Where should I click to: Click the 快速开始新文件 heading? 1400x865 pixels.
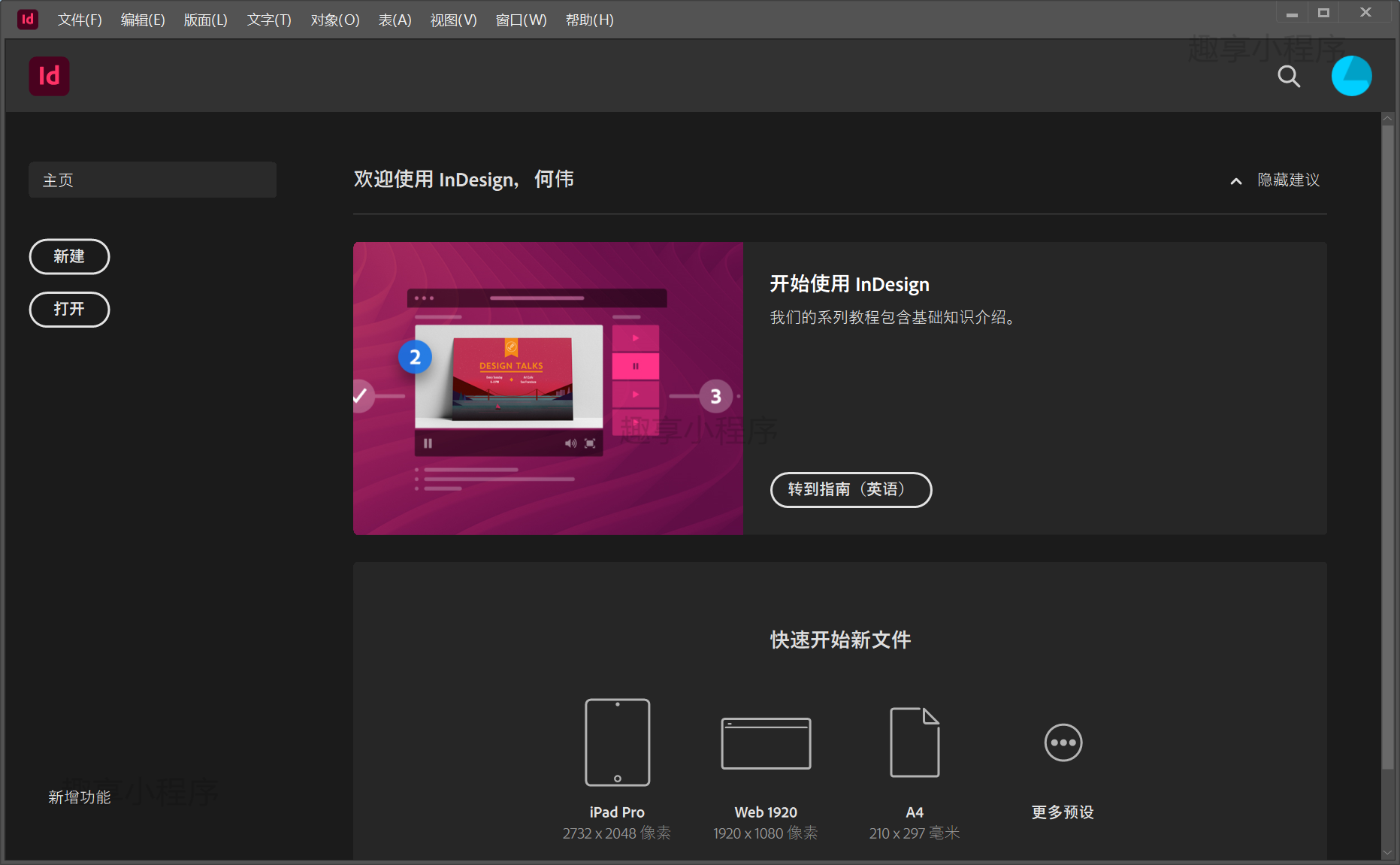[x=840, y=640]
